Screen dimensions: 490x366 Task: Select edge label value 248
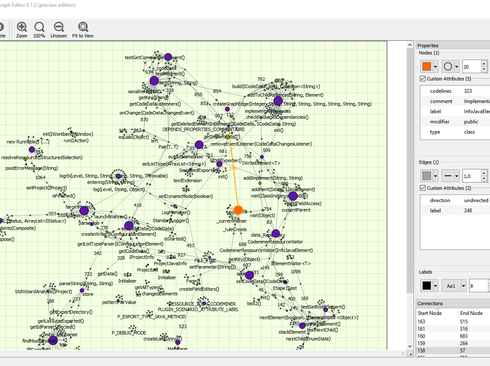tap(468, 211)
